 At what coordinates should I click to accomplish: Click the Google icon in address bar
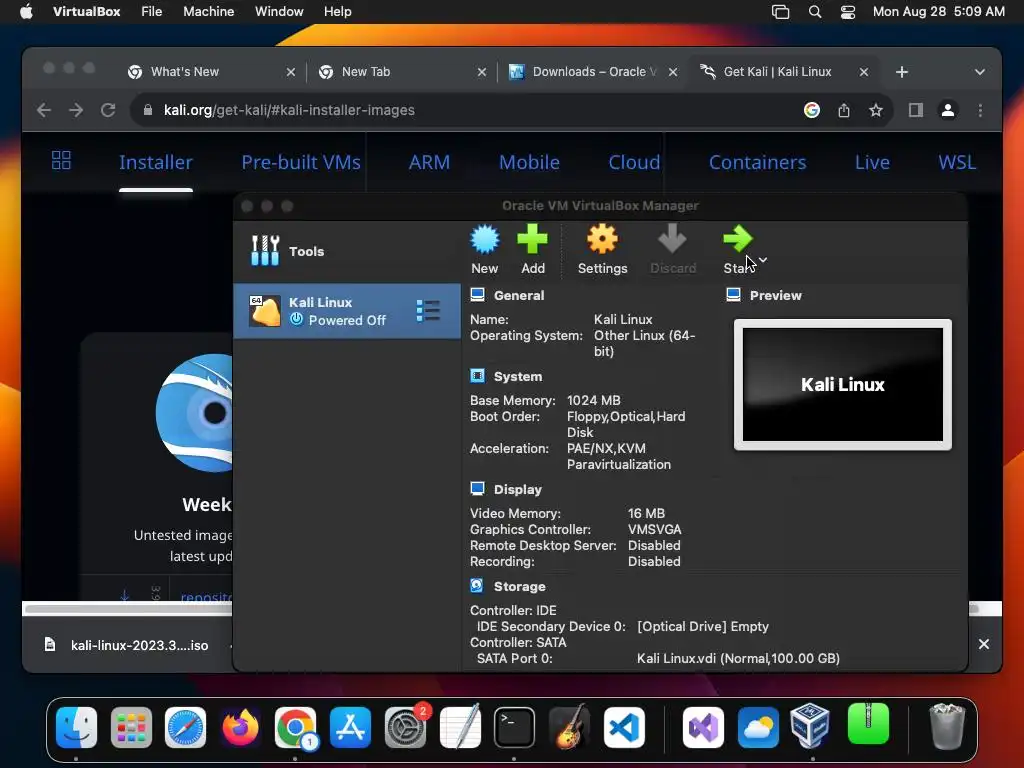[x=812, y=110]
